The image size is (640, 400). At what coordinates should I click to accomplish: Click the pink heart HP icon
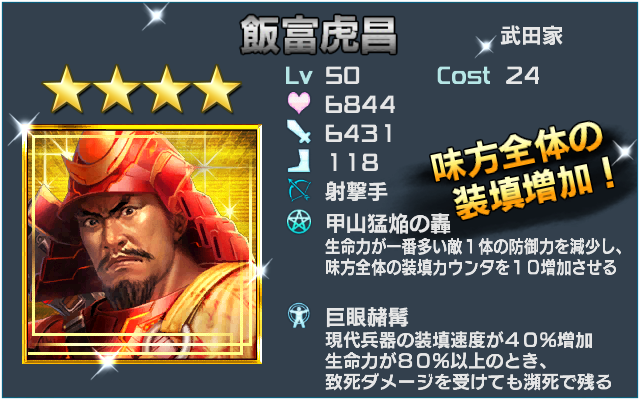(299, 103)
